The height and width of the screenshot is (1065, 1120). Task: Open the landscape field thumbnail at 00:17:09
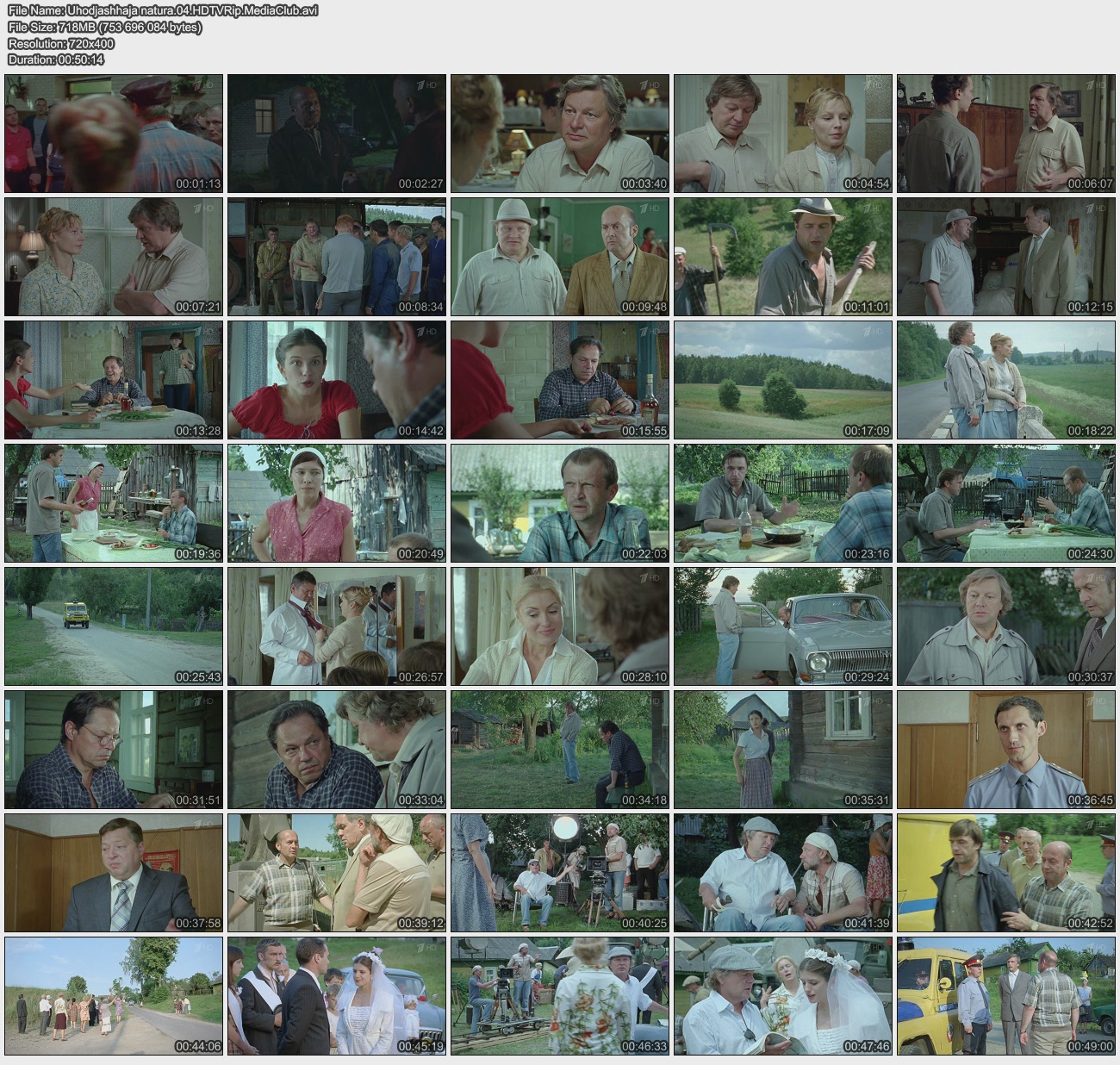point(783,380)
